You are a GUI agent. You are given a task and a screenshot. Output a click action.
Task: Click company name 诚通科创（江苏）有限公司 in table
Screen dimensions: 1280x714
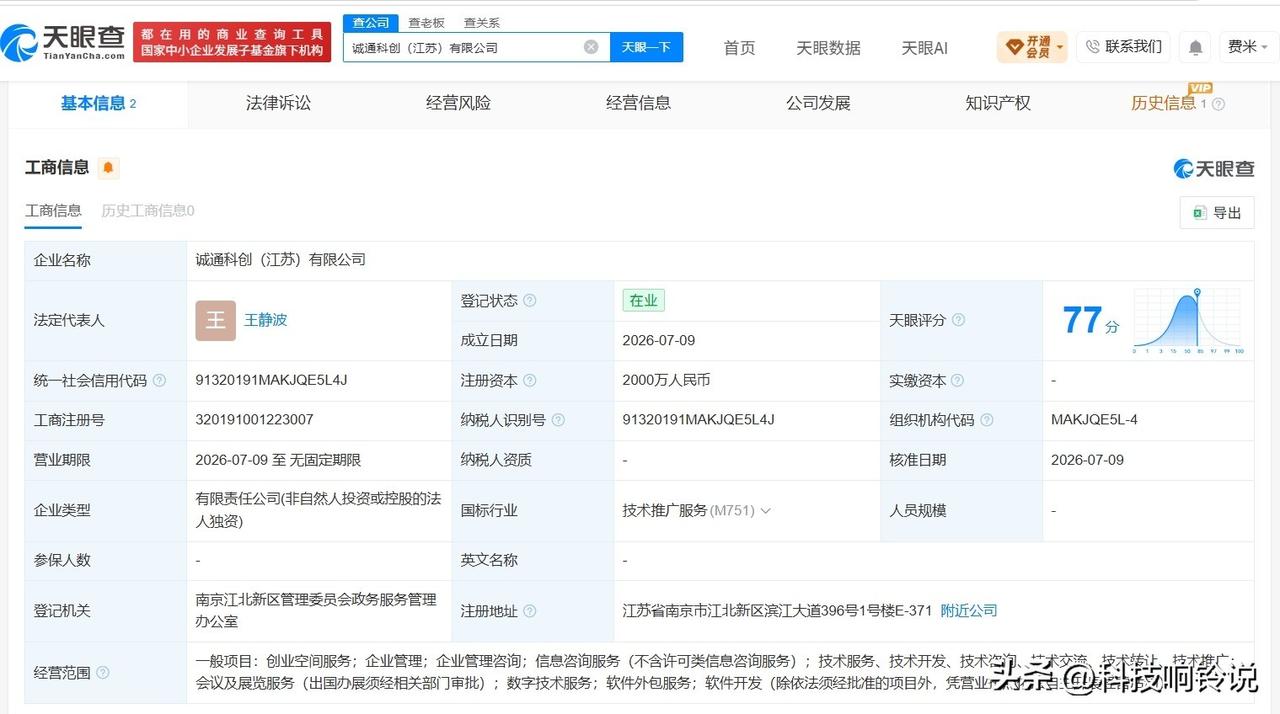(281, 260)
